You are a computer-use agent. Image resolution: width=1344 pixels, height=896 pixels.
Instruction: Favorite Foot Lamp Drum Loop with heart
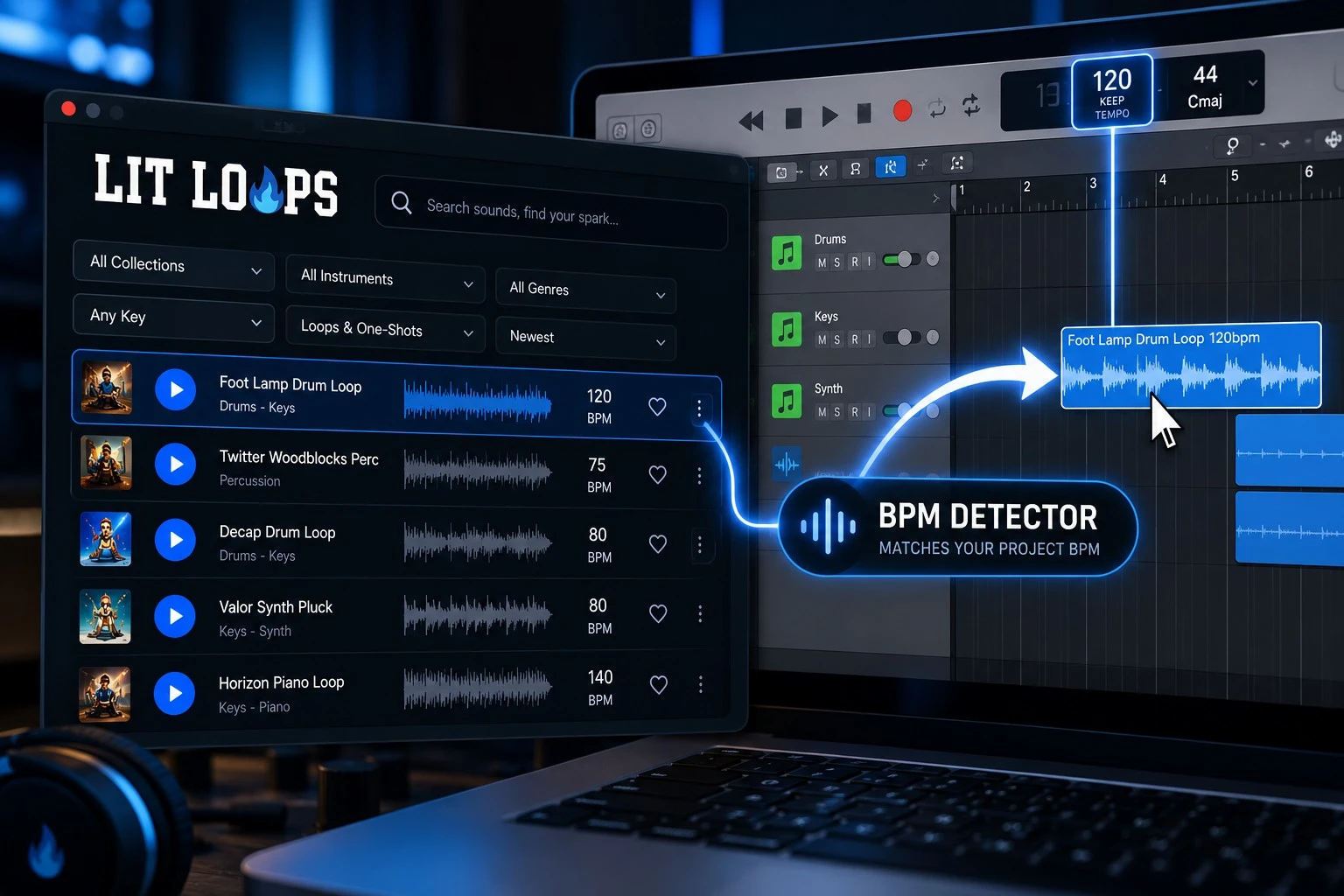(x=657, y=407)
